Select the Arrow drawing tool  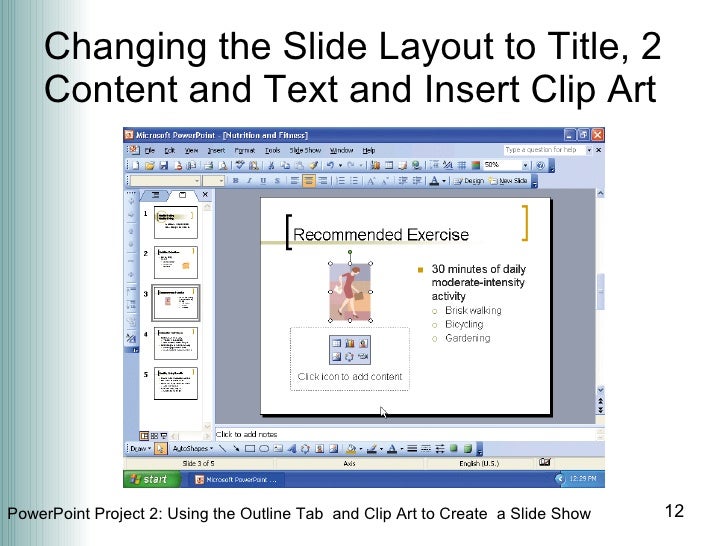pyautogui.click(x=236, y=448)
